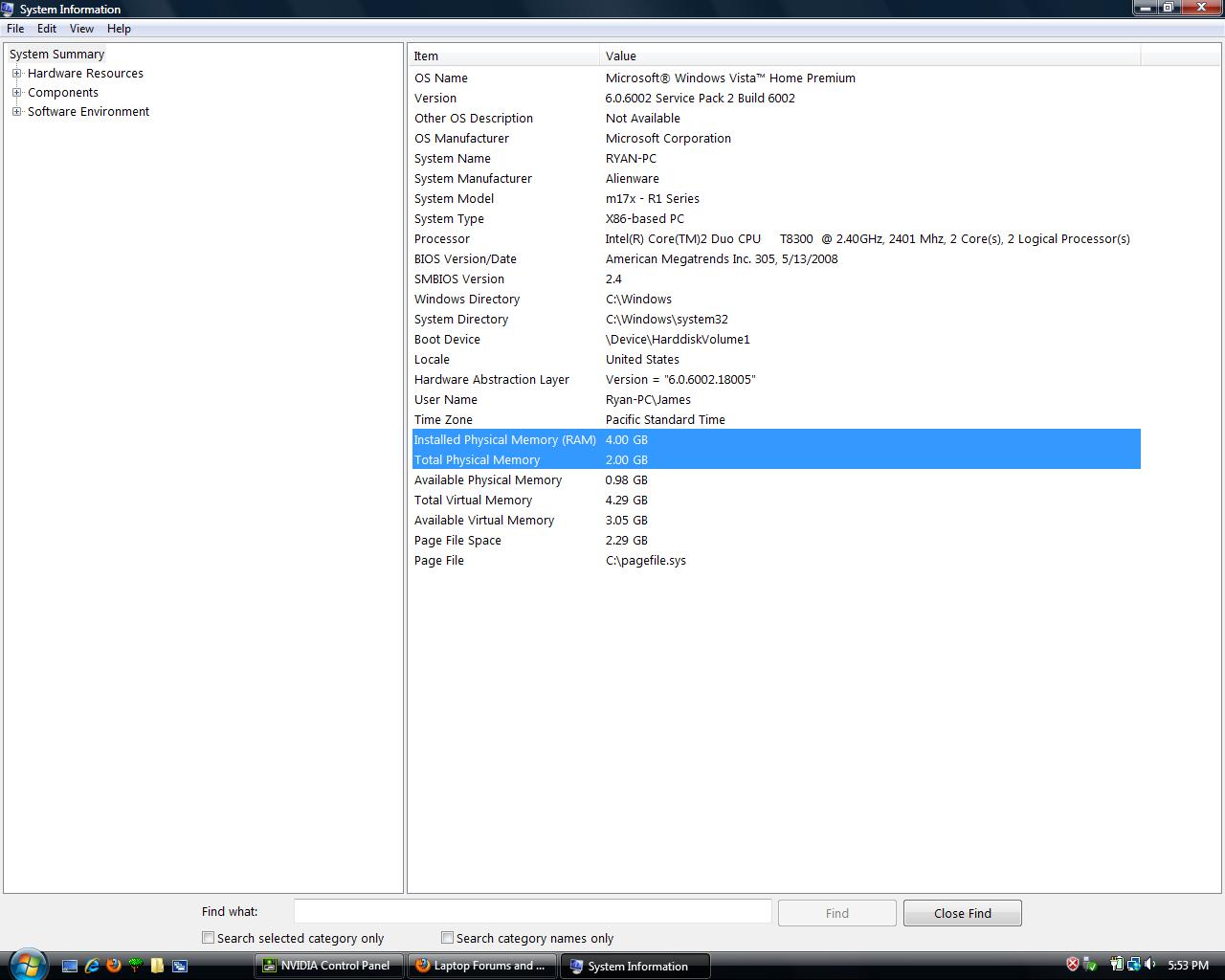Switch to Laptop Forums Firefox taskbar button
This screenshot has width=1225, height=980.
[x=482, y=966]
